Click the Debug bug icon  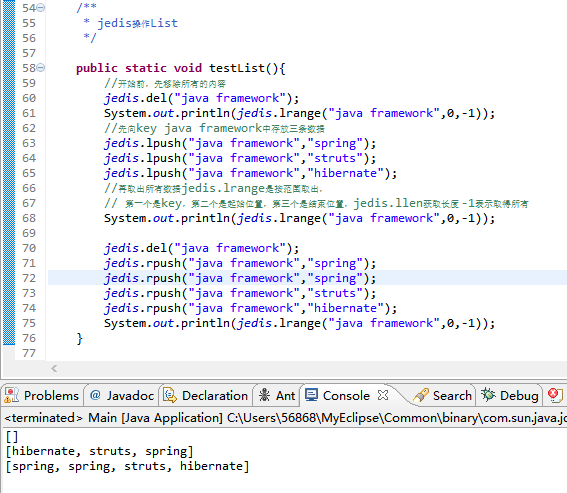coord(488,395)
